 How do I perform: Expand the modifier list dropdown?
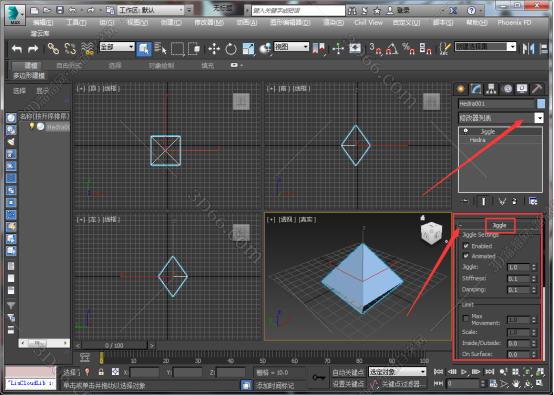[x=539, y=118]
